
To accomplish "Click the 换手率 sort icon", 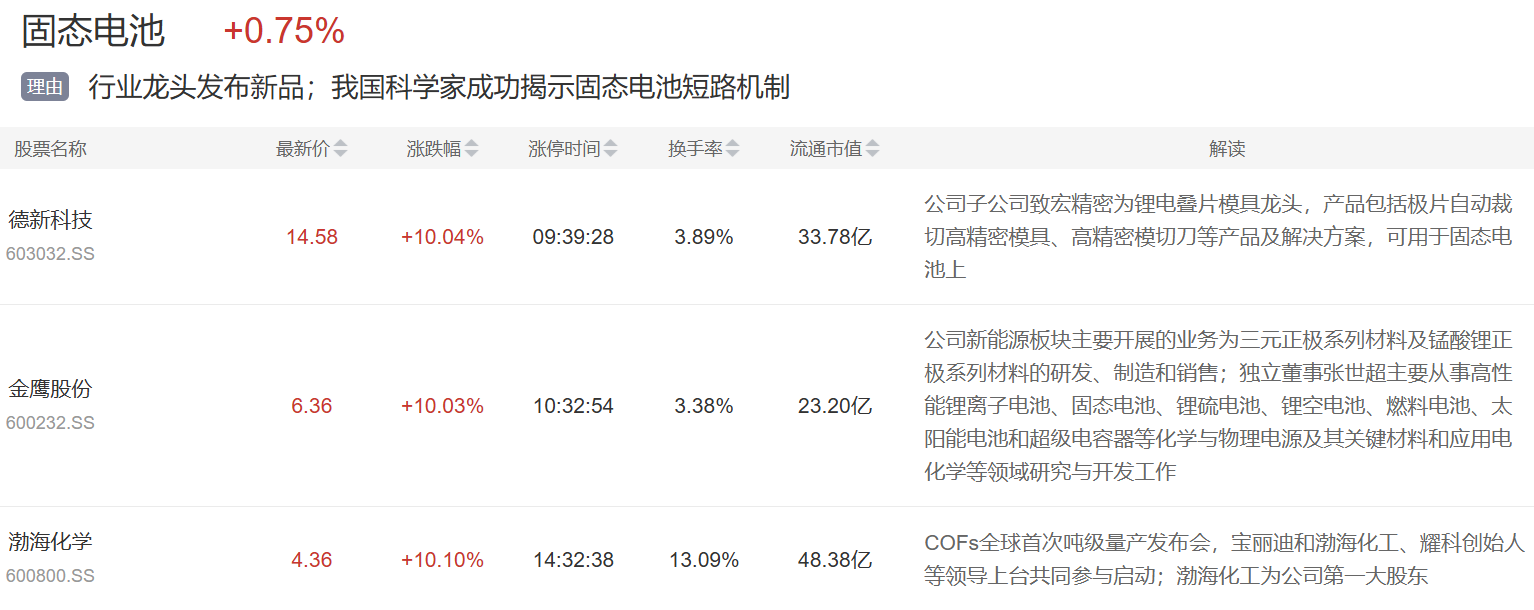I will click(733, 149).
